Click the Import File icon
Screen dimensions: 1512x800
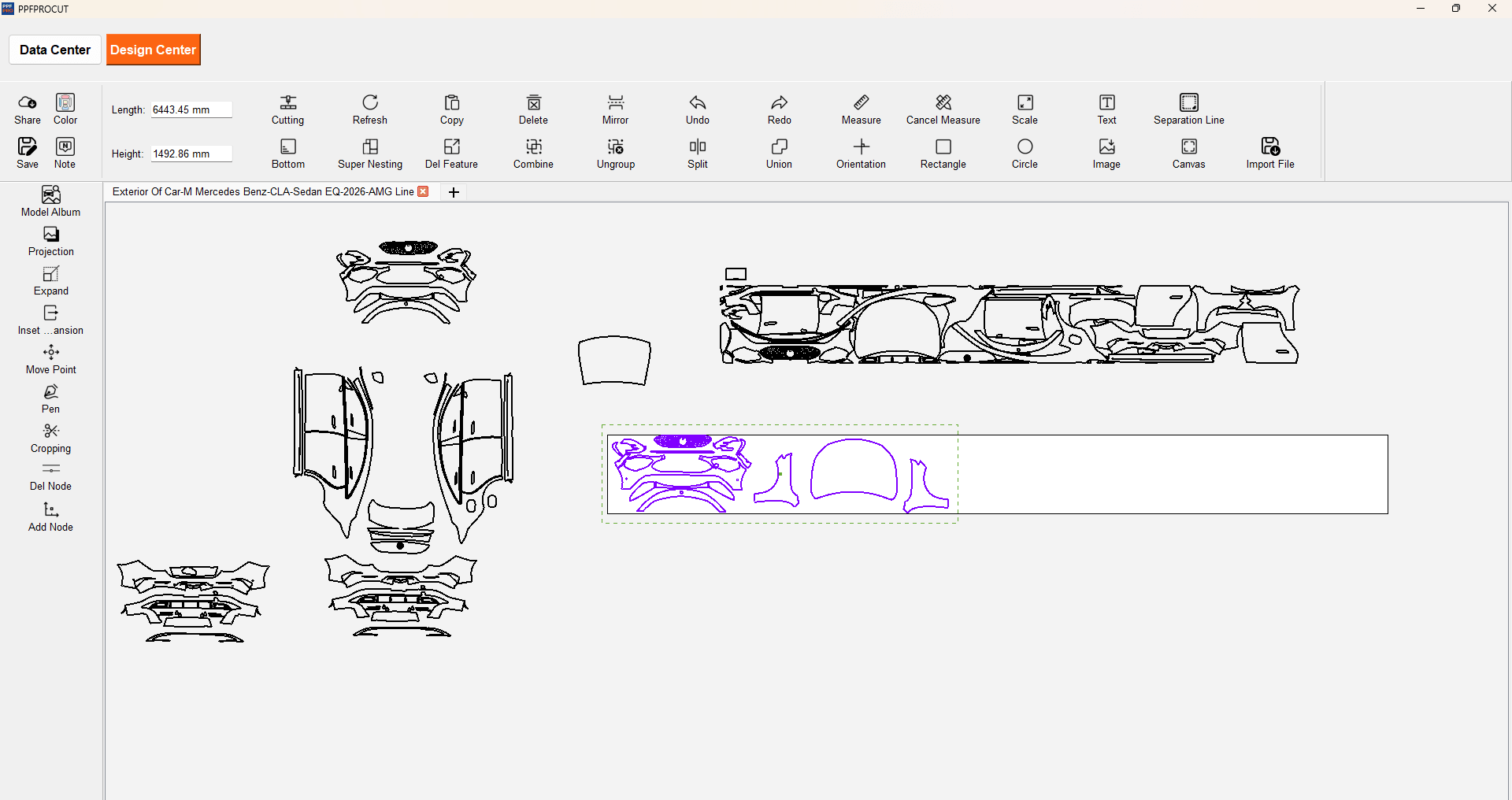[x=1269, y=147]
